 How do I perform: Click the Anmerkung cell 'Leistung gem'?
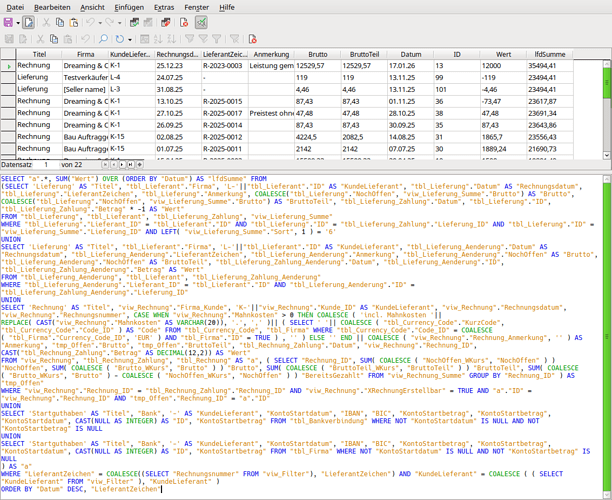pos(271,66)
